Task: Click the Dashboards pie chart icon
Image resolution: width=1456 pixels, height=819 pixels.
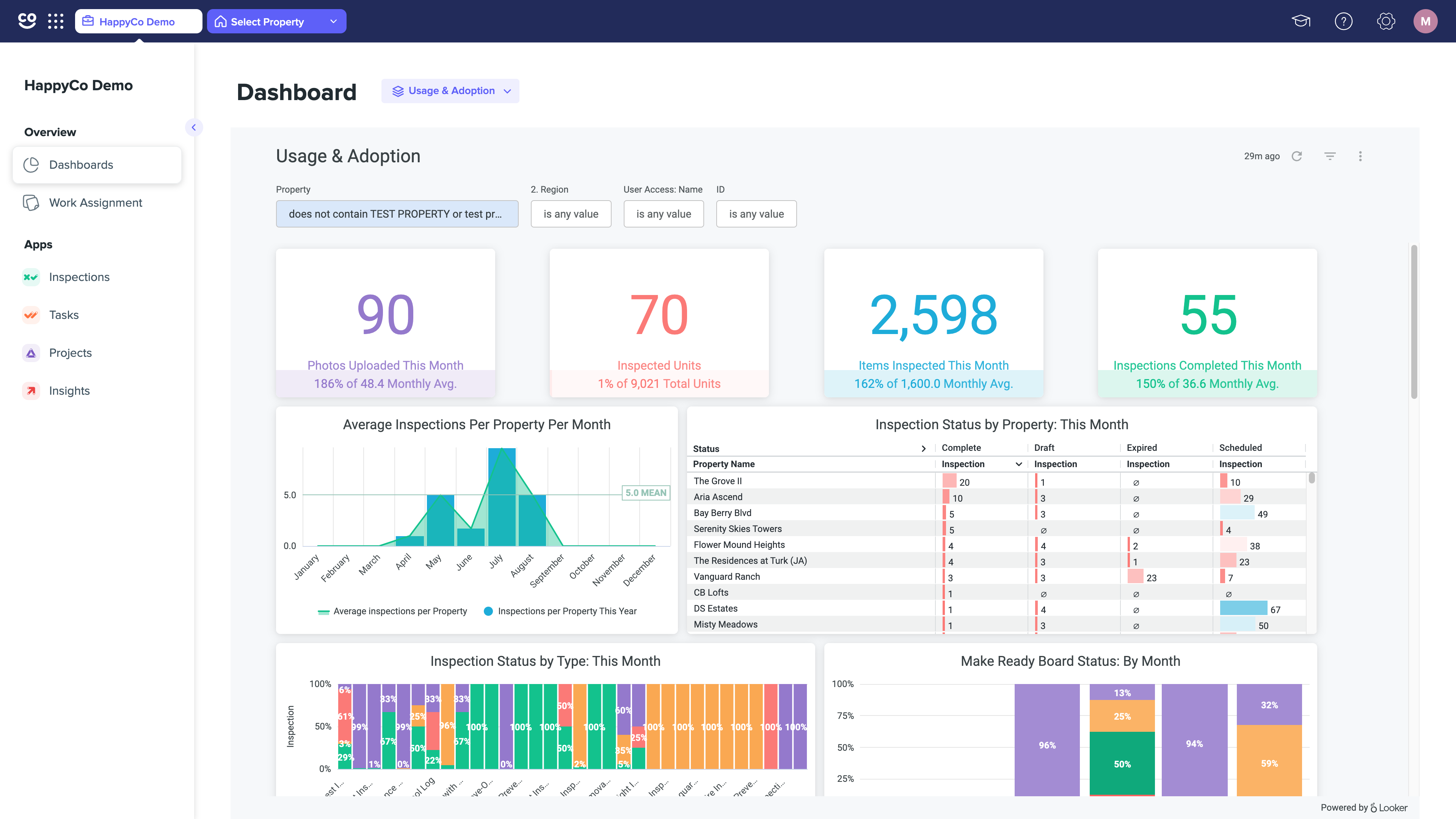Action: pos(31,165)
